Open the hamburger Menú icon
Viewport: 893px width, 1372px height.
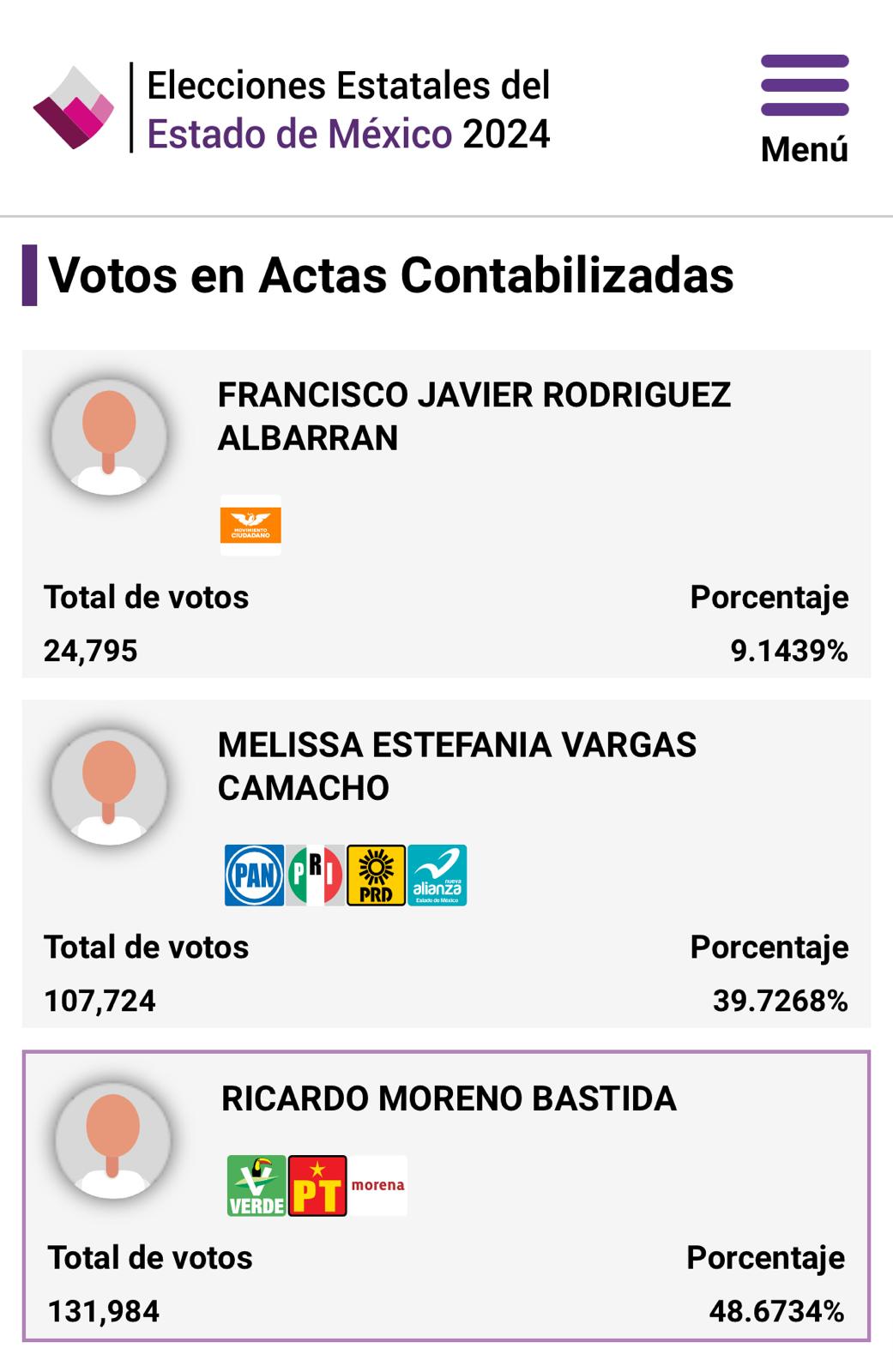click(x=805, y=85)
